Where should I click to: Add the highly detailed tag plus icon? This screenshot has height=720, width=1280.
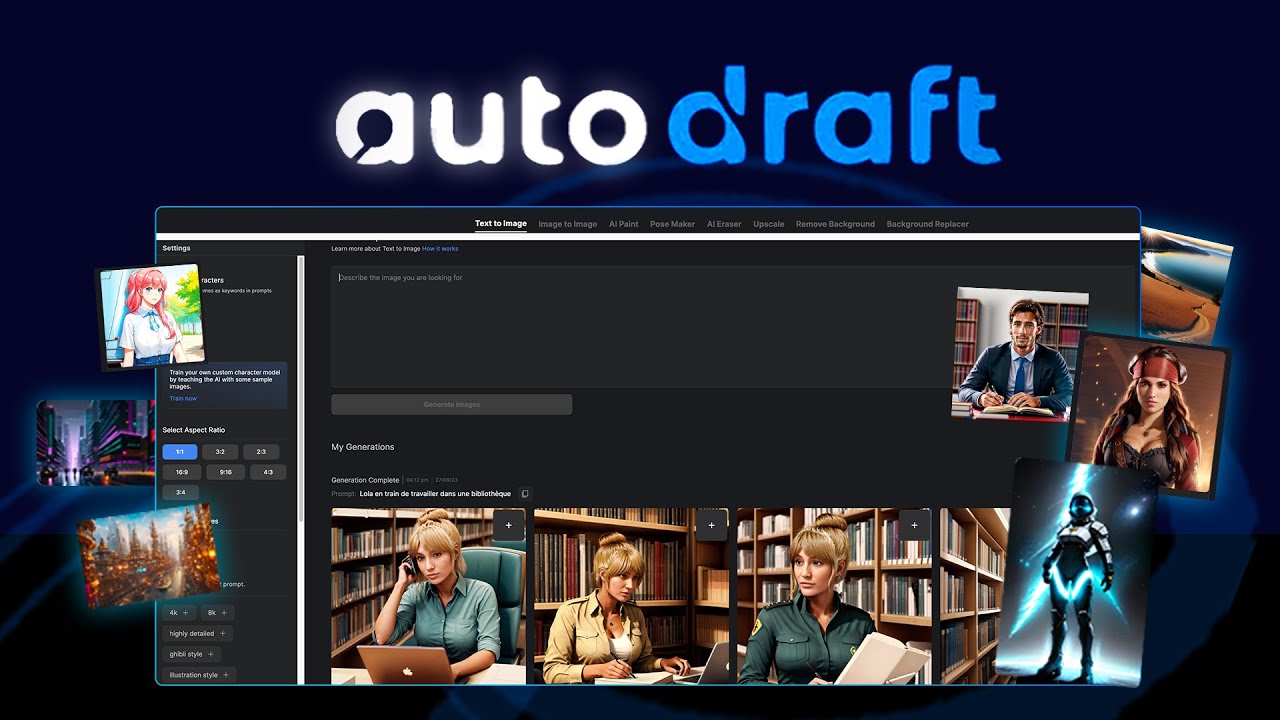coord(222,634)
